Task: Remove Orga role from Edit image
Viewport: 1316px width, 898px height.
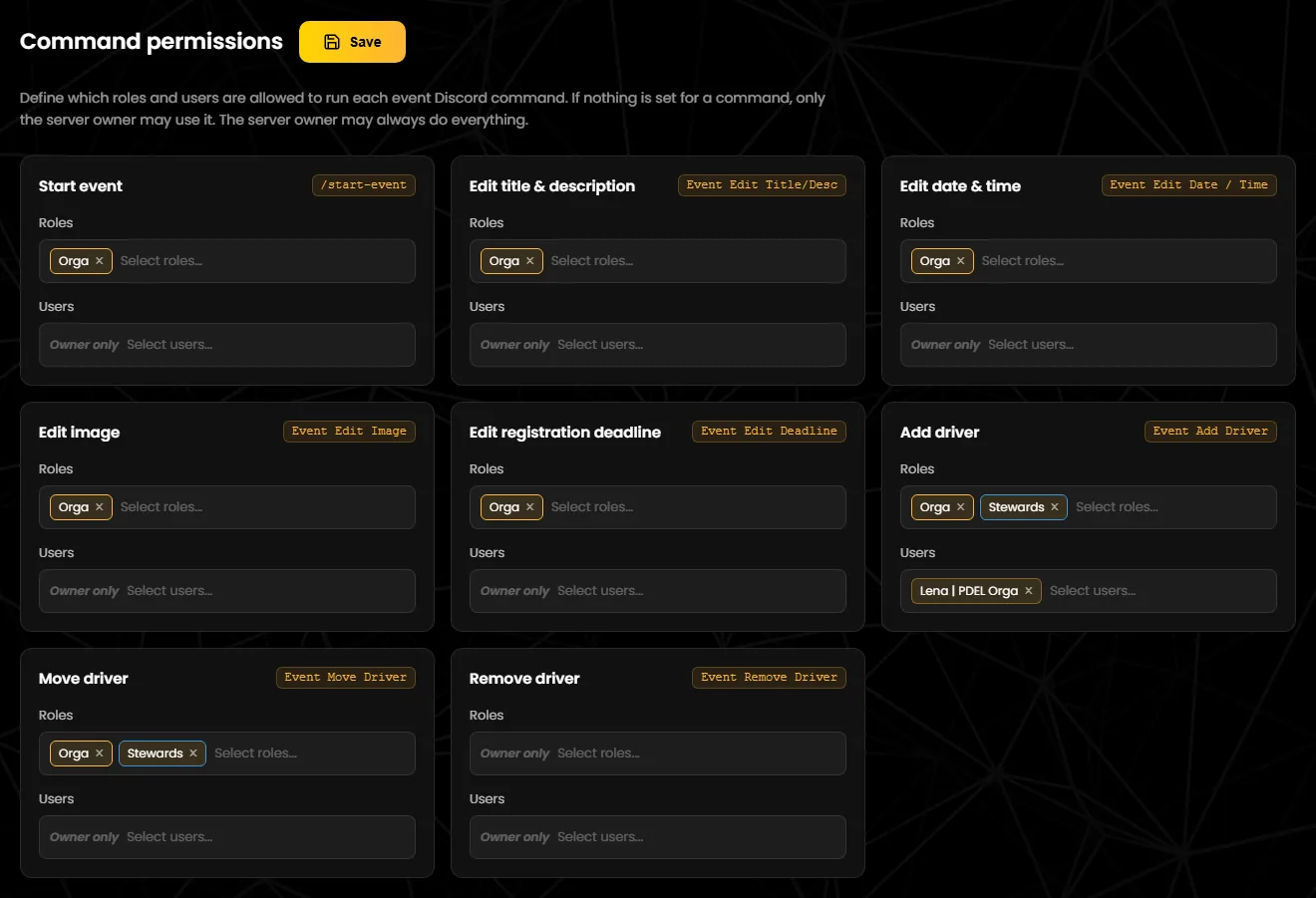Action: click(99, 507)
